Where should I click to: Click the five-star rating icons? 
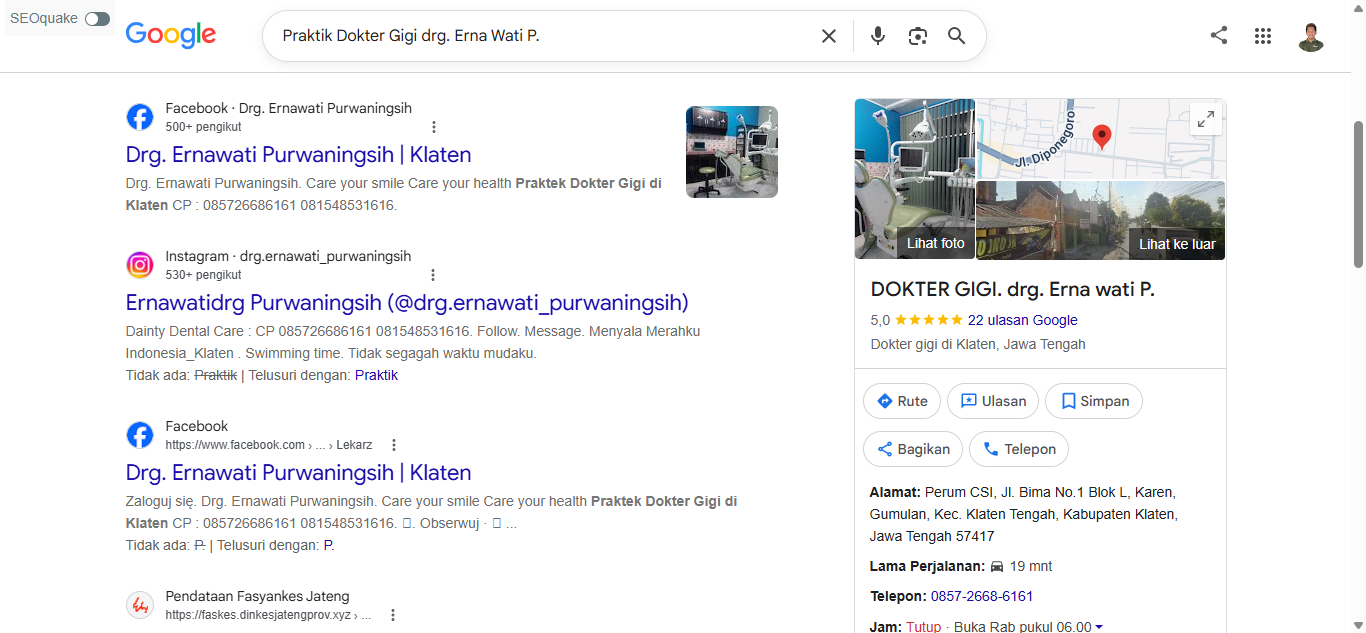pyautogui.click(x=929, y=320)
